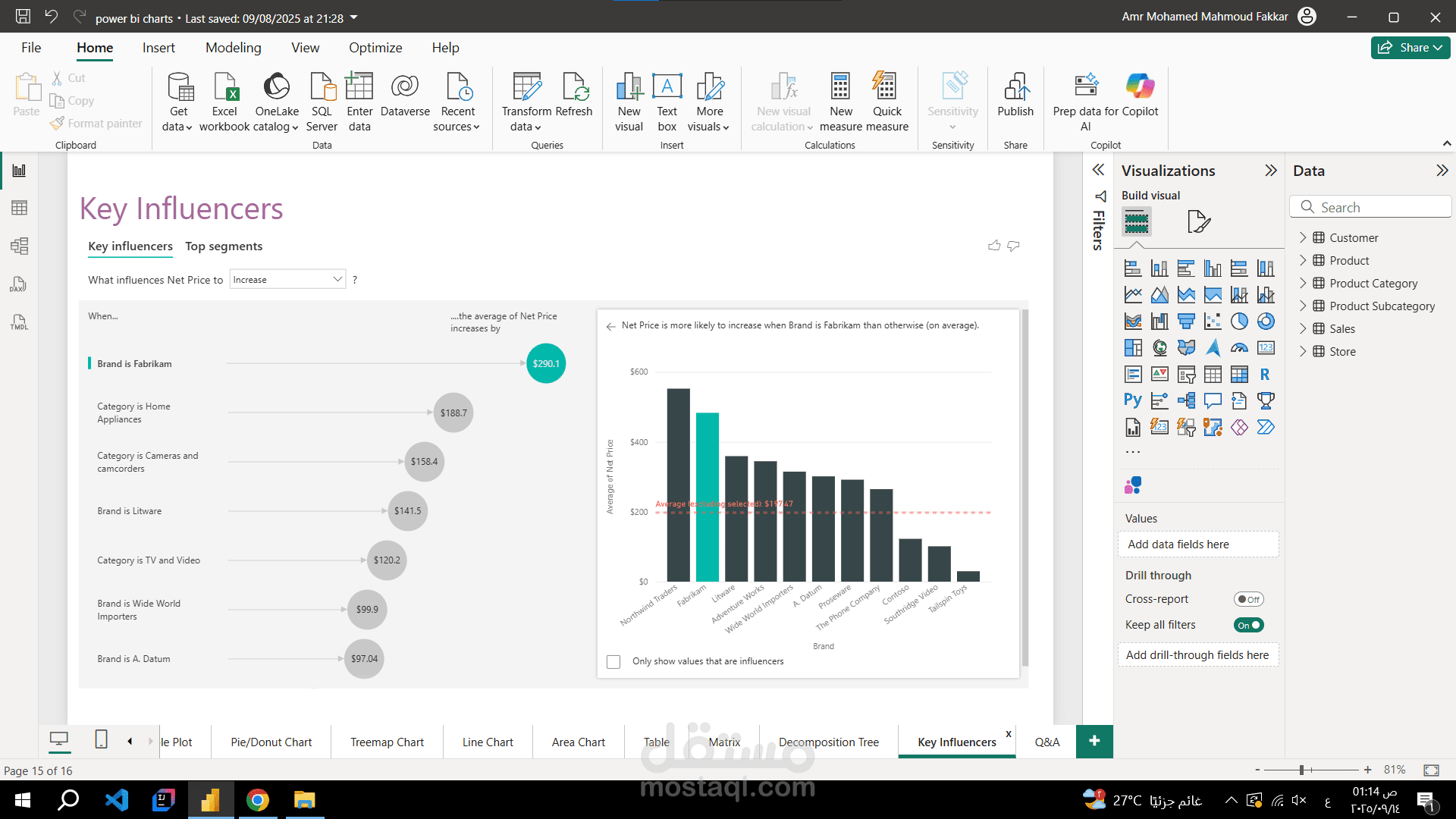1456x819 pixels.
Task: Switch to the Top segments tab
Action: click(224, 246)
